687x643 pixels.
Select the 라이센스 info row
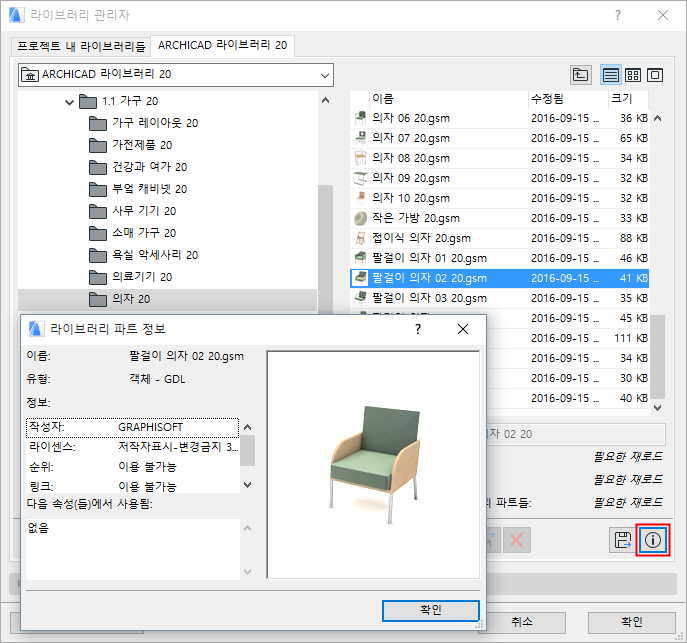click(x=132, y=447)
